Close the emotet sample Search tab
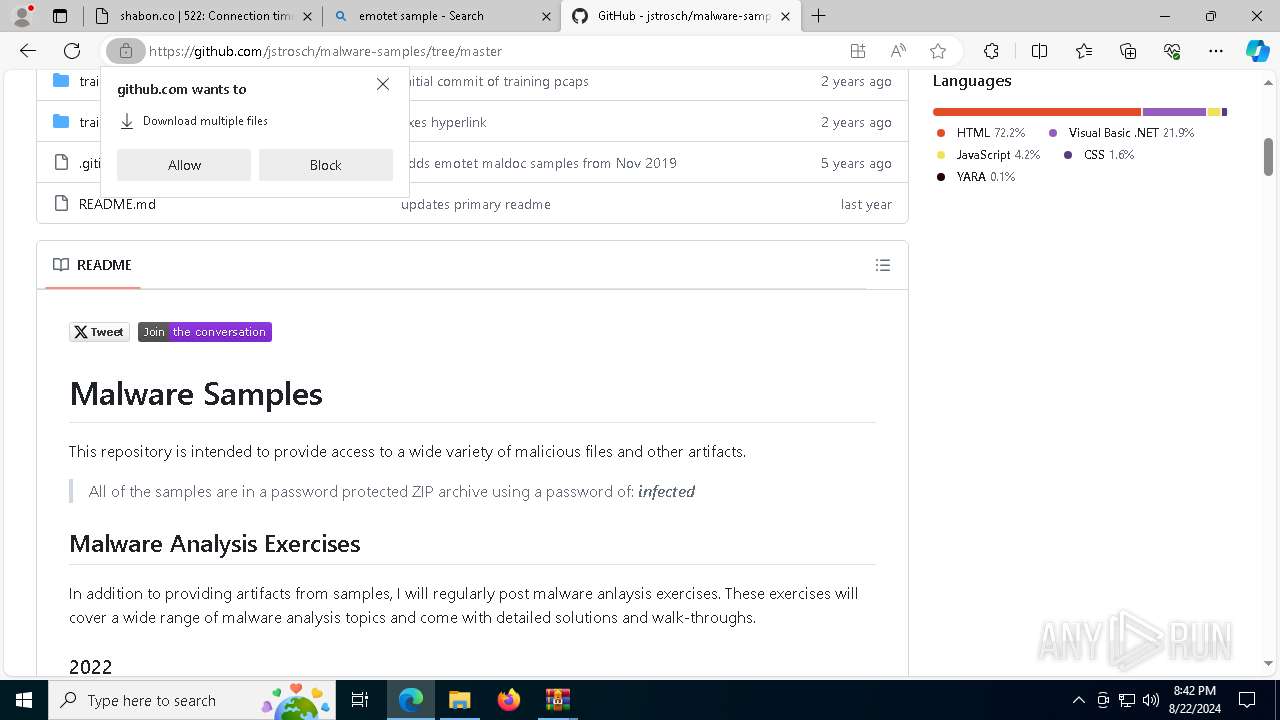The height and width of the screenshot is (720, 1280). (x=546, y=16)
